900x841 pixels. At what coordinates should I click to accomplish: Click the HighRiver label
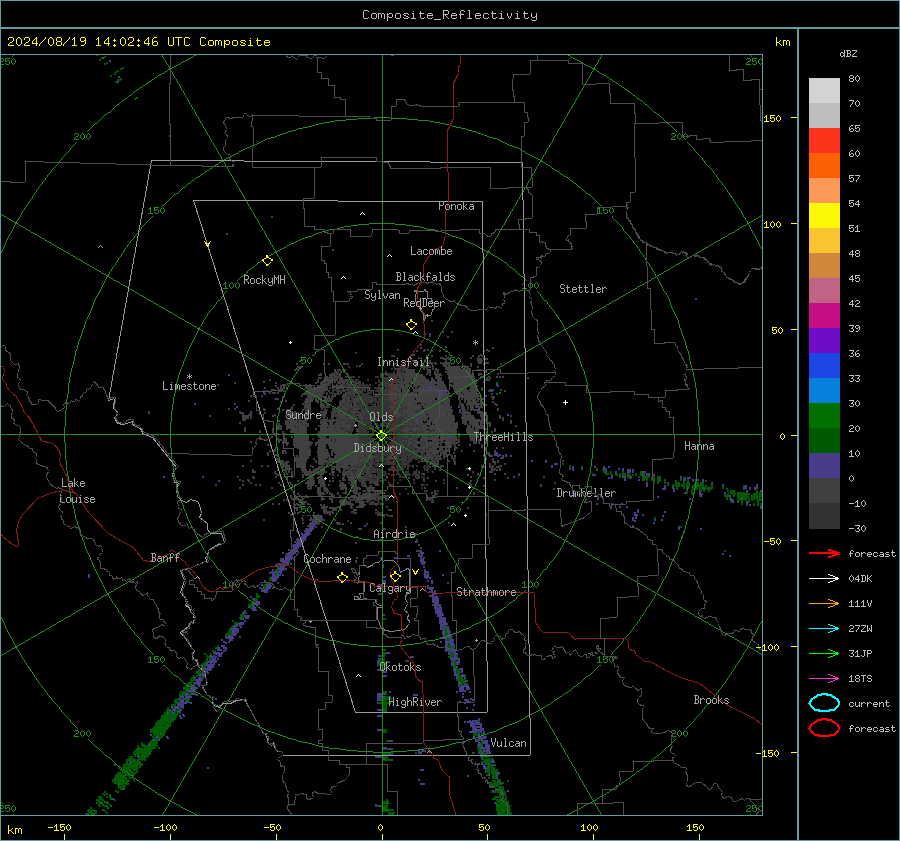pyautogui.click(x=415, y=702)
